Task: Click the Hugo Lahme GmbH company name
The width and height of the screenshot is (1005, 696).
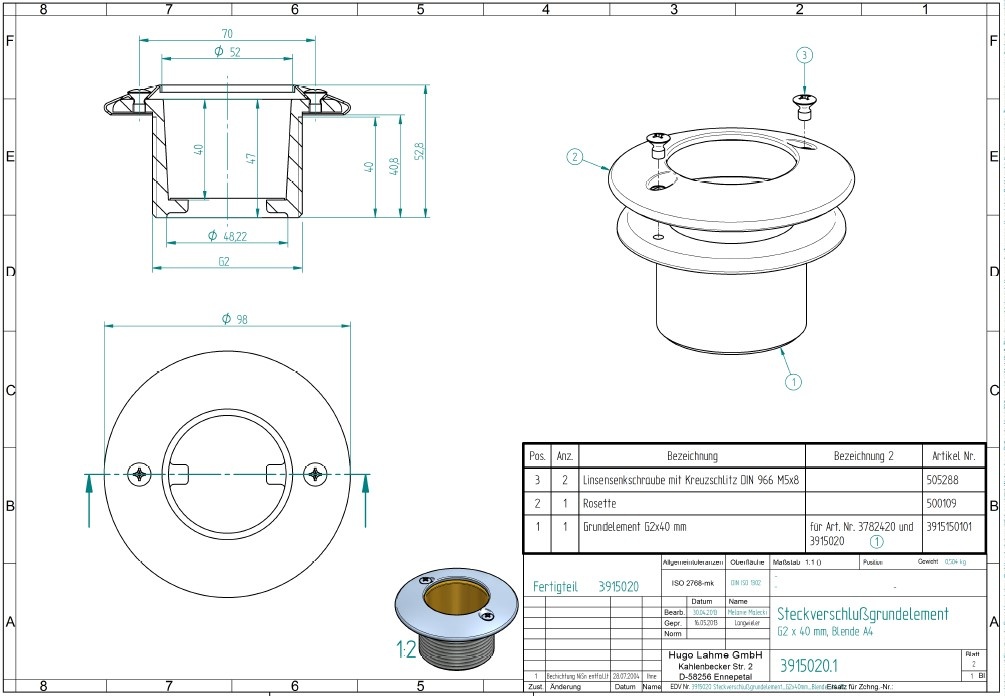Action: point(715,656)
